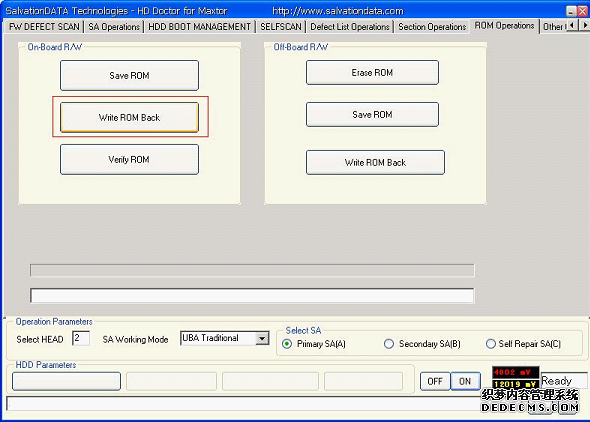The height and width of the screenshot is (422, 590).
Task: Select Primary SA(A) radio option
Action: click(x=287, y=344)
